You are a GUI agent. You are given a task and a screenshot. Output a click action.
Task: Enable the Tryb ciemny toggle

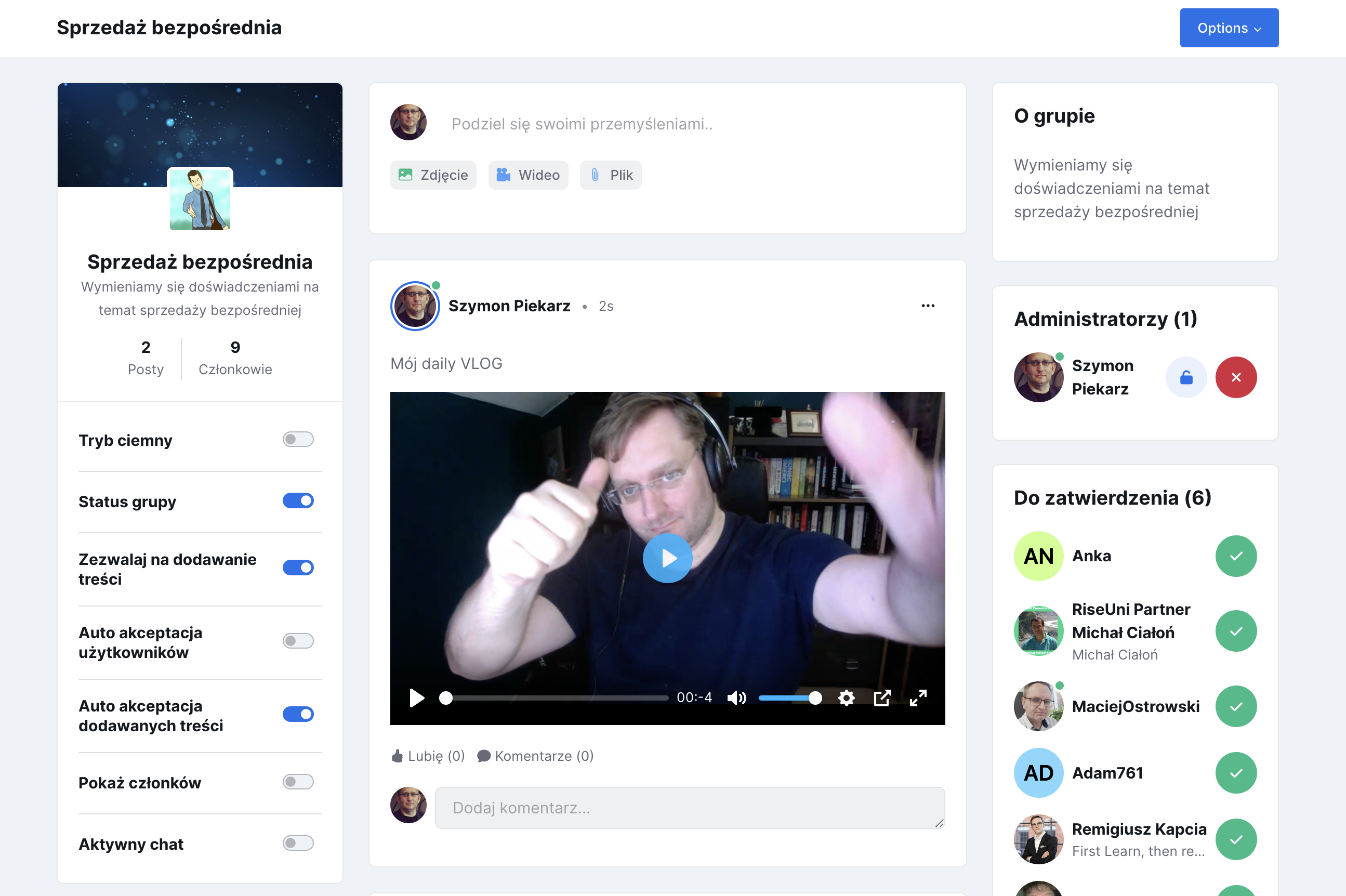tap(298, 440)
